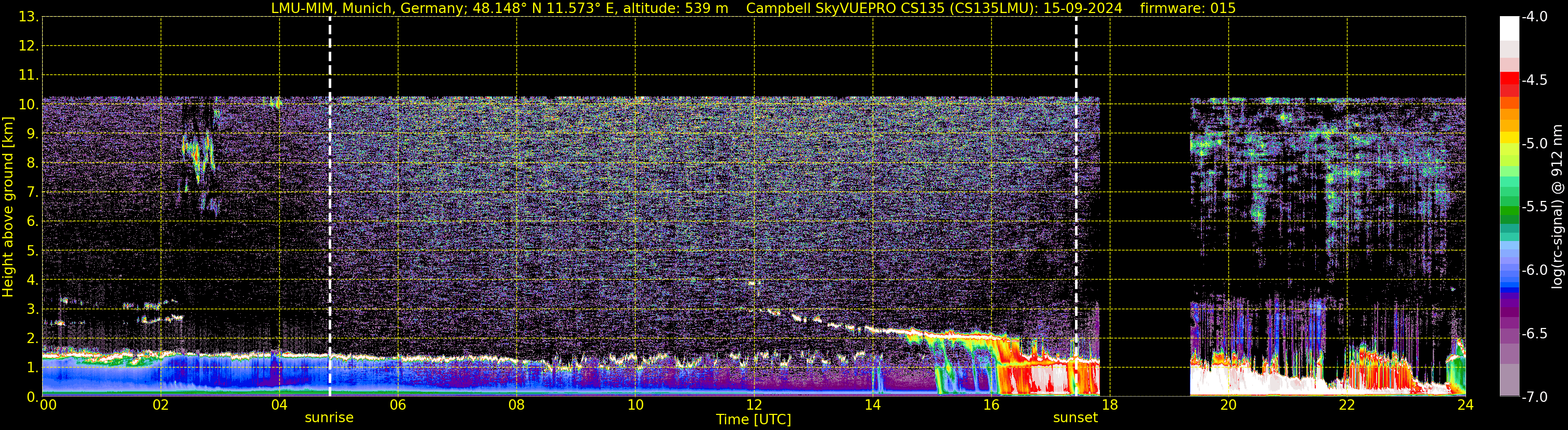
Task: Click the time axis tick label '18'
Action: pyautogui.click(x=1110, y=405)
